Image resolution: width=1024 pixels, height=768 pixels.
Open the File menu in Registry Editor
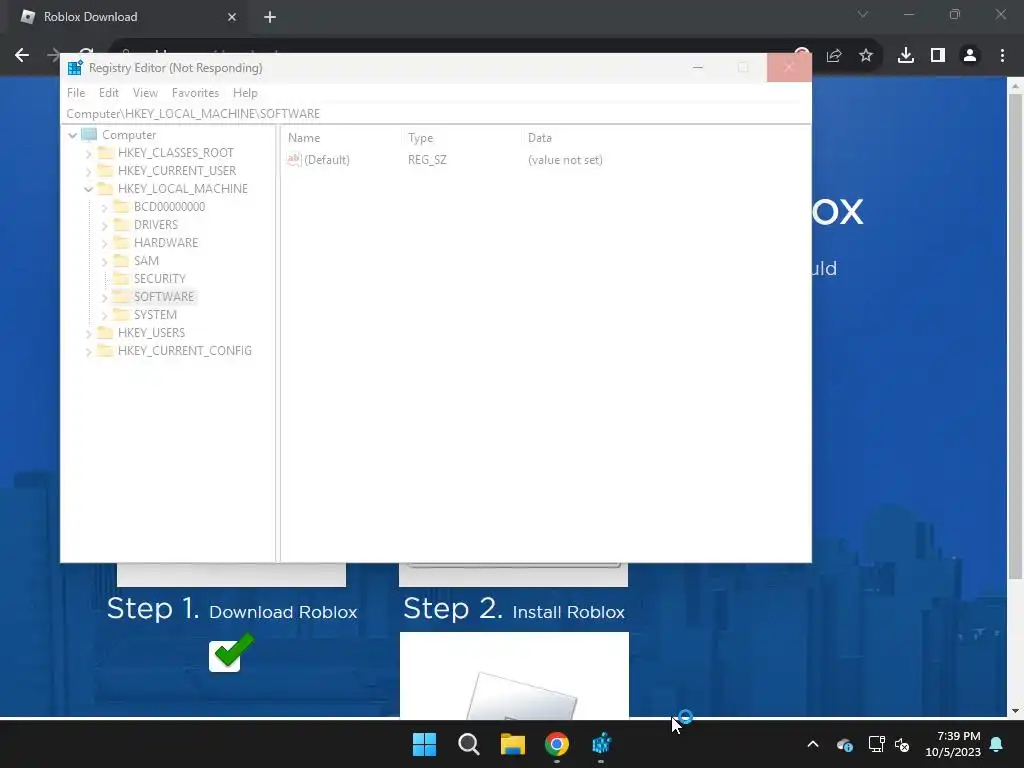(76, 93)
